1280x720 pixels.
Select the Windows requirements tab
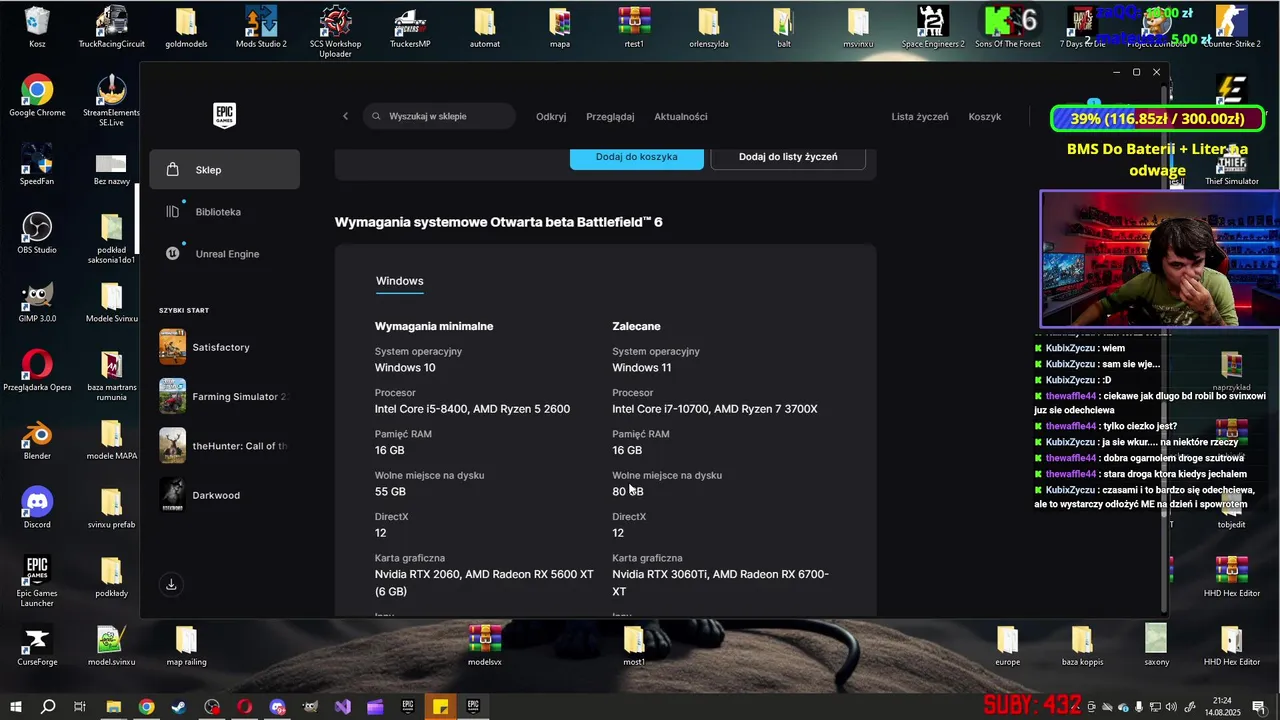coord(400,281)
